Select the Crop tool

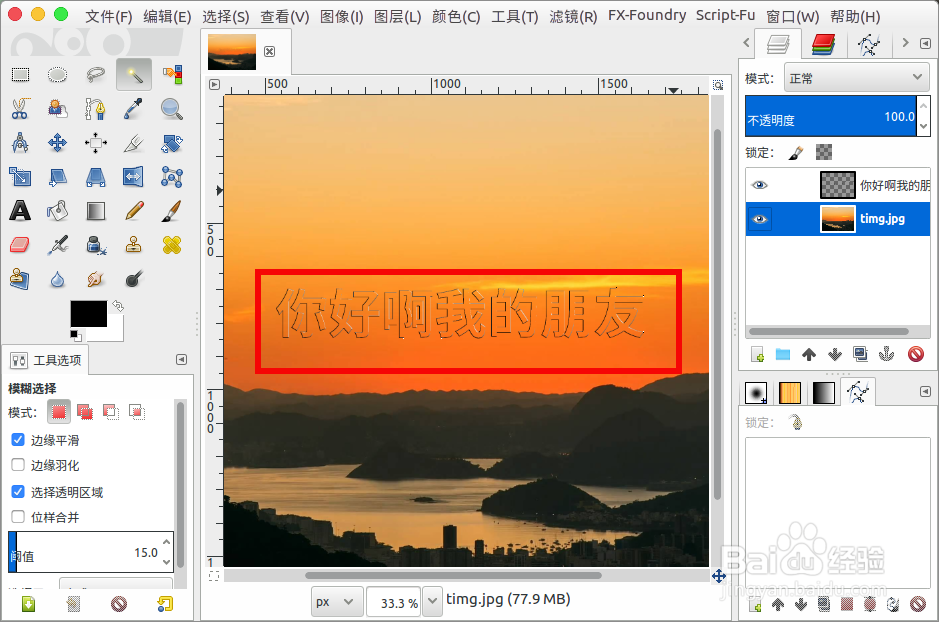134,143
